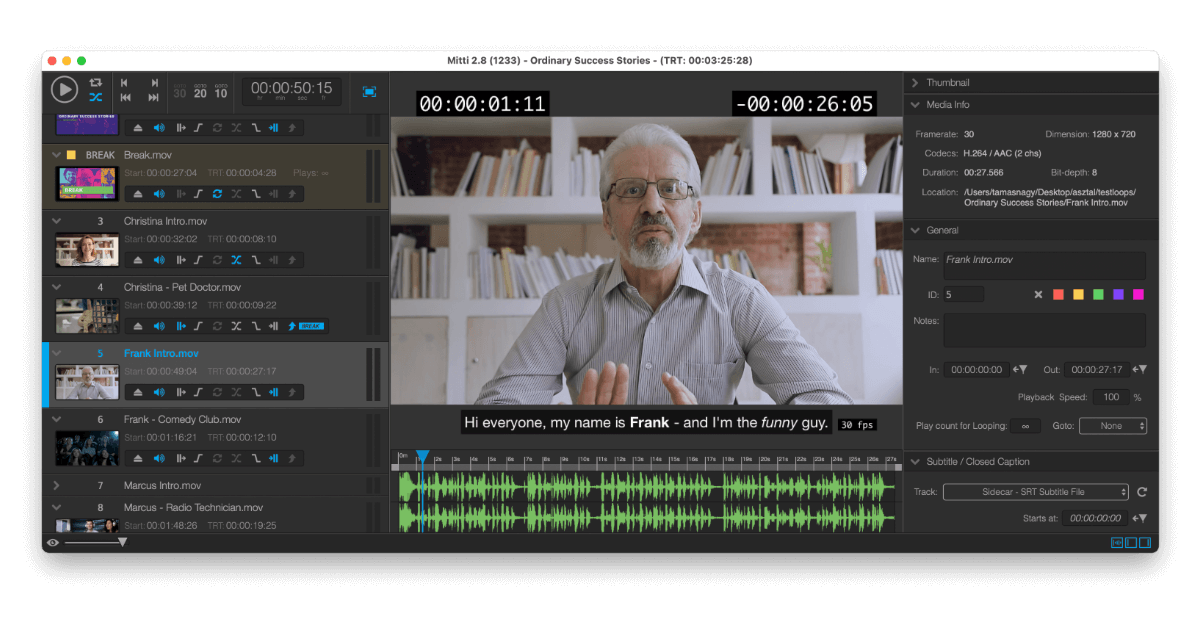The image size is (1200, 630).
Task: Collapse the Media Info panel
Action: (916, 104)
